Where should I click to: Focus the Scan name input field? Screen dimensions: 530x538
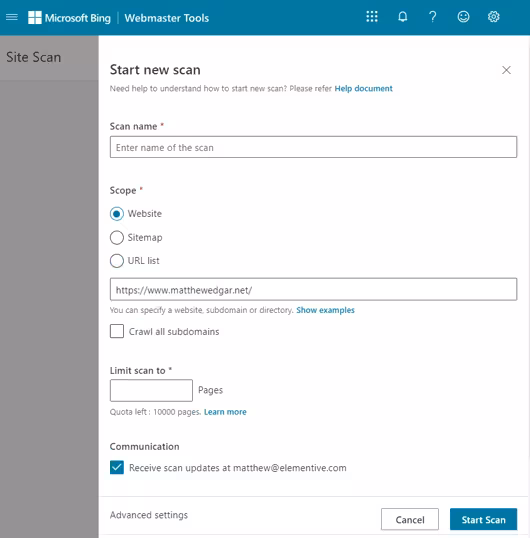tap(313, 147)
